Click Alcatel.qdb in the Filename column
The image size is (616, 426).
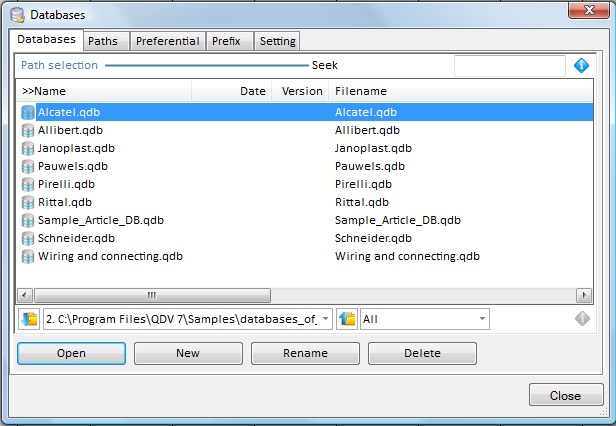coord(366,112)
